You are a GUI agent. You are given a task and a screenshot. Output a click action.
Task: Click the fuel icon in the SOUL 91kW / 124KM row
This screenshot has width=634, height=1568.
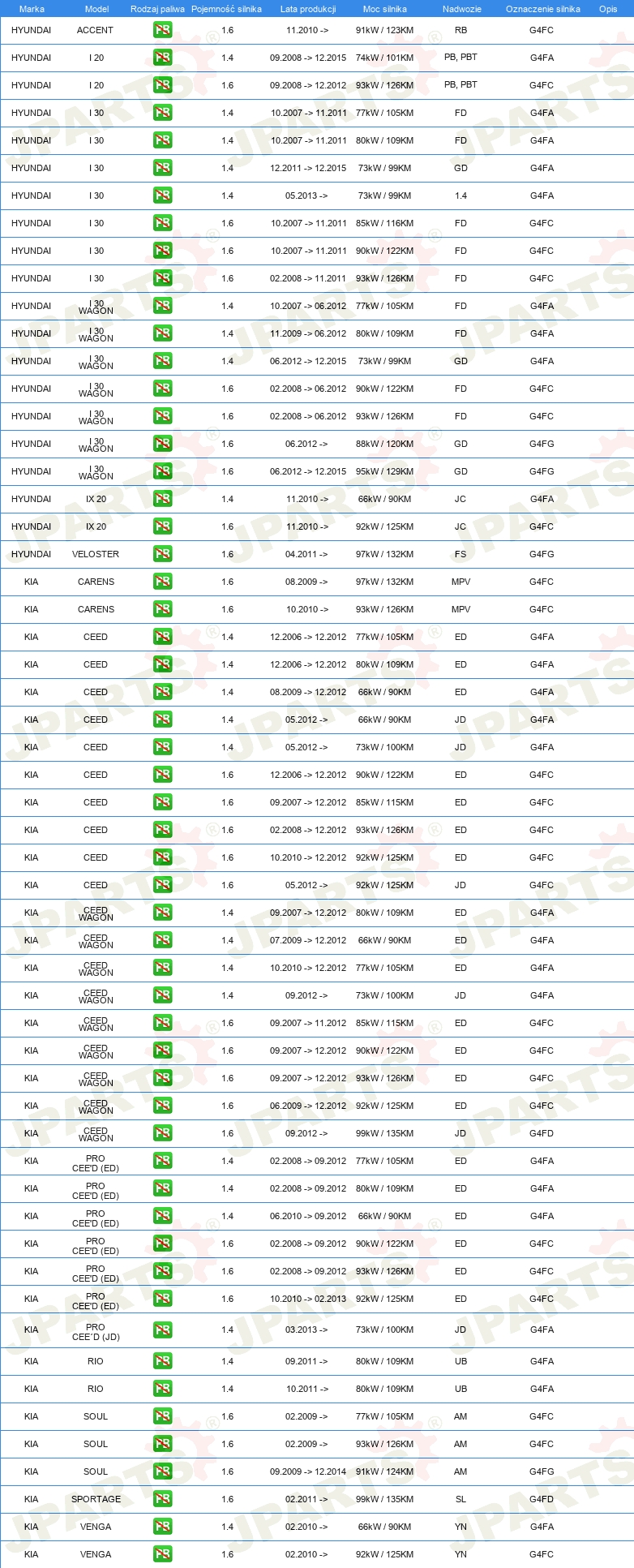point(162,1471)
